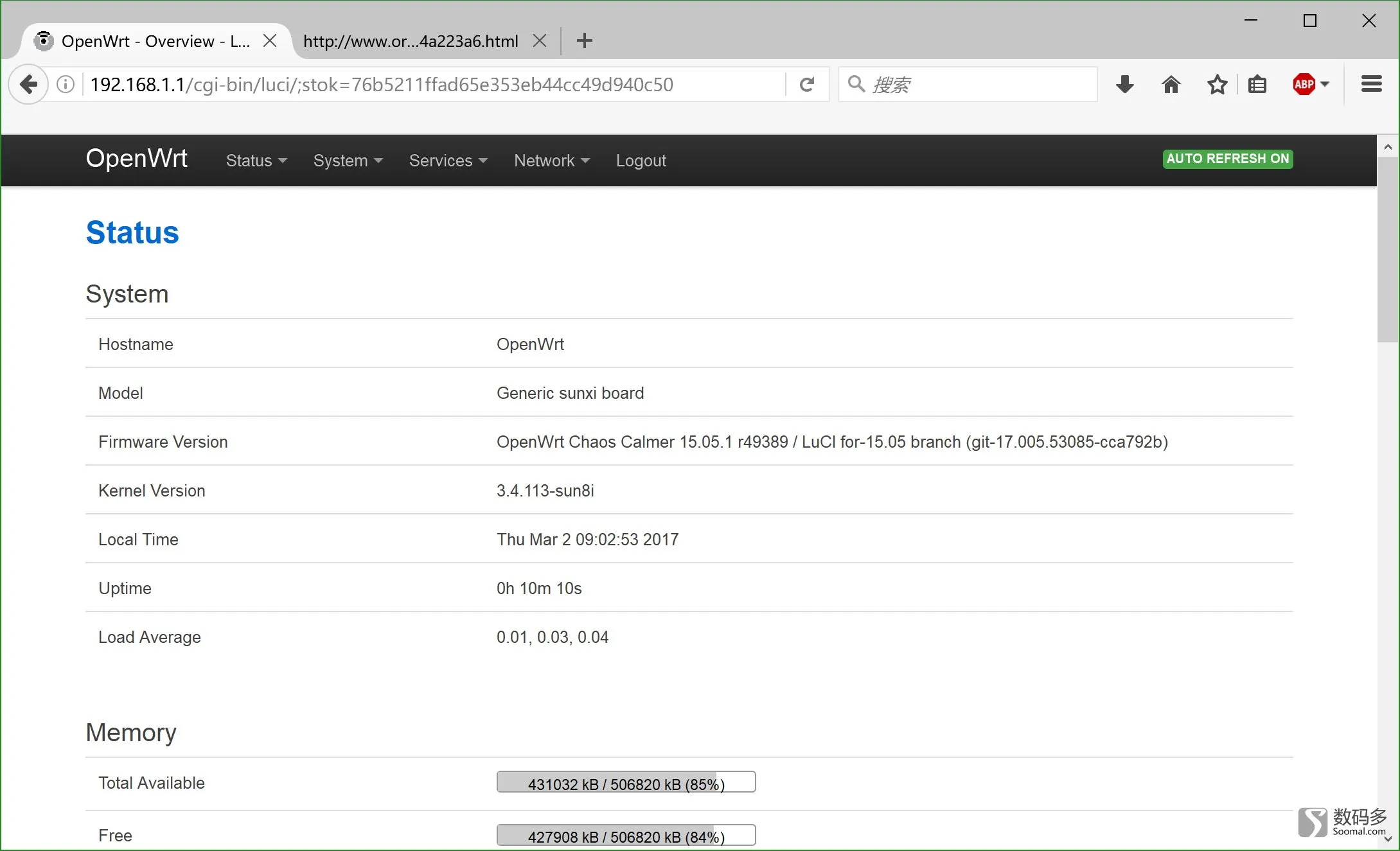Toggle the AUTO REFRESH ON badge
The width and height of the screenshot is (1400, 851).
pos(1227,159)
